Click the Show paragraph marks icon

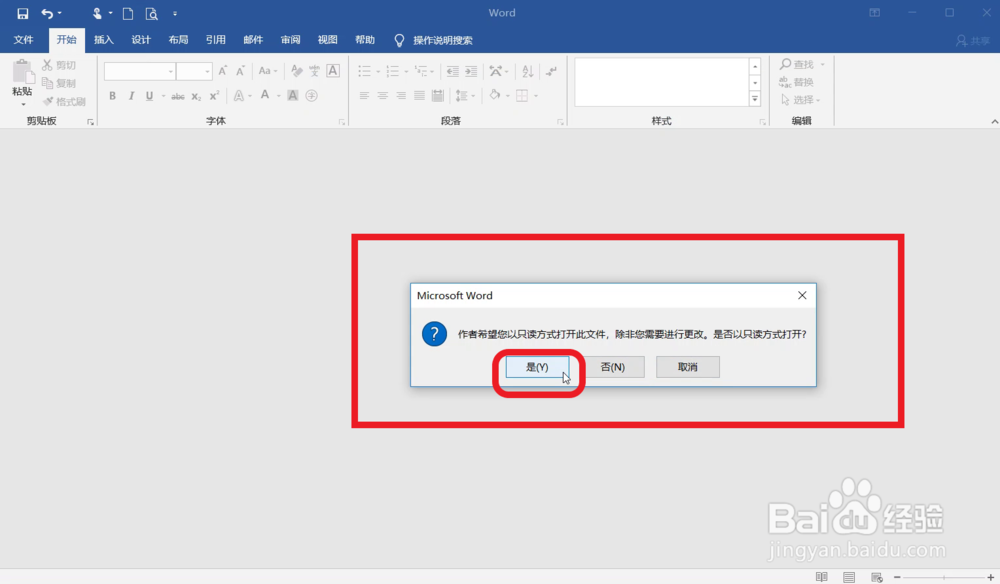[x=552, y=71]
